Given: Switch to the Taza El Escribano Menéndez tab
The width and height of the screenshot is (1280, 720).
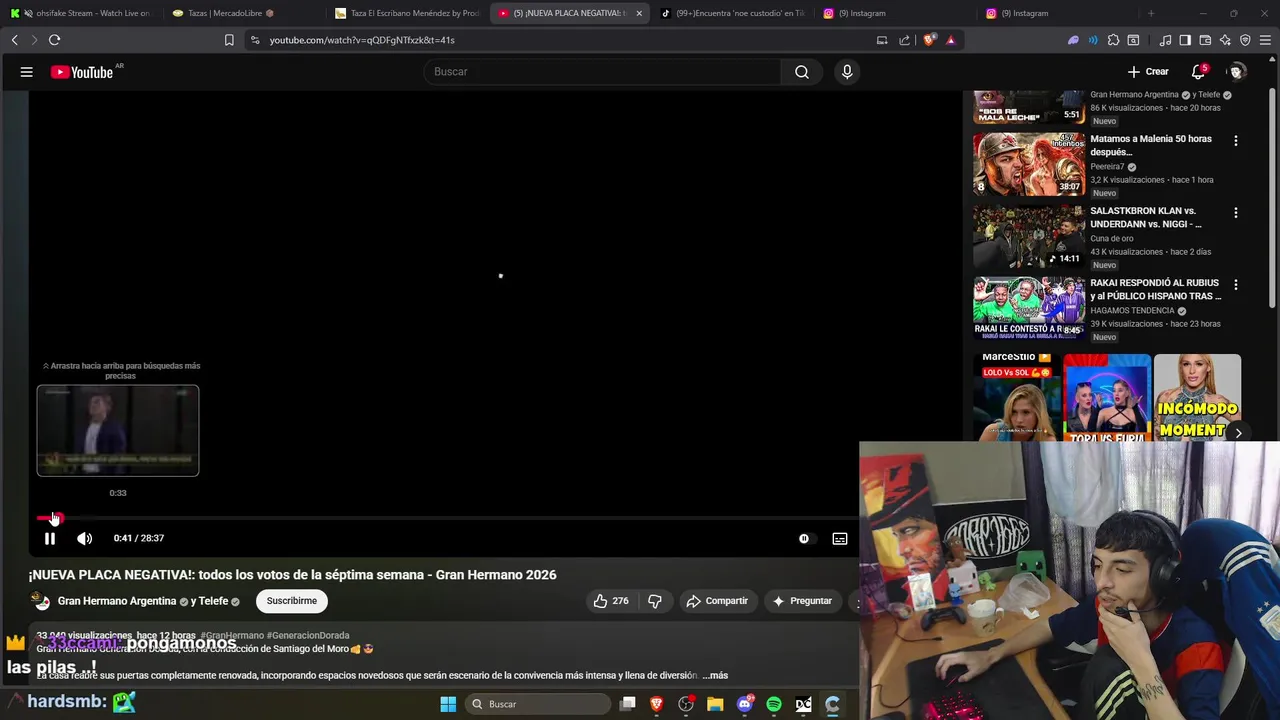Looking at the screenshot, I should point(406,13).
